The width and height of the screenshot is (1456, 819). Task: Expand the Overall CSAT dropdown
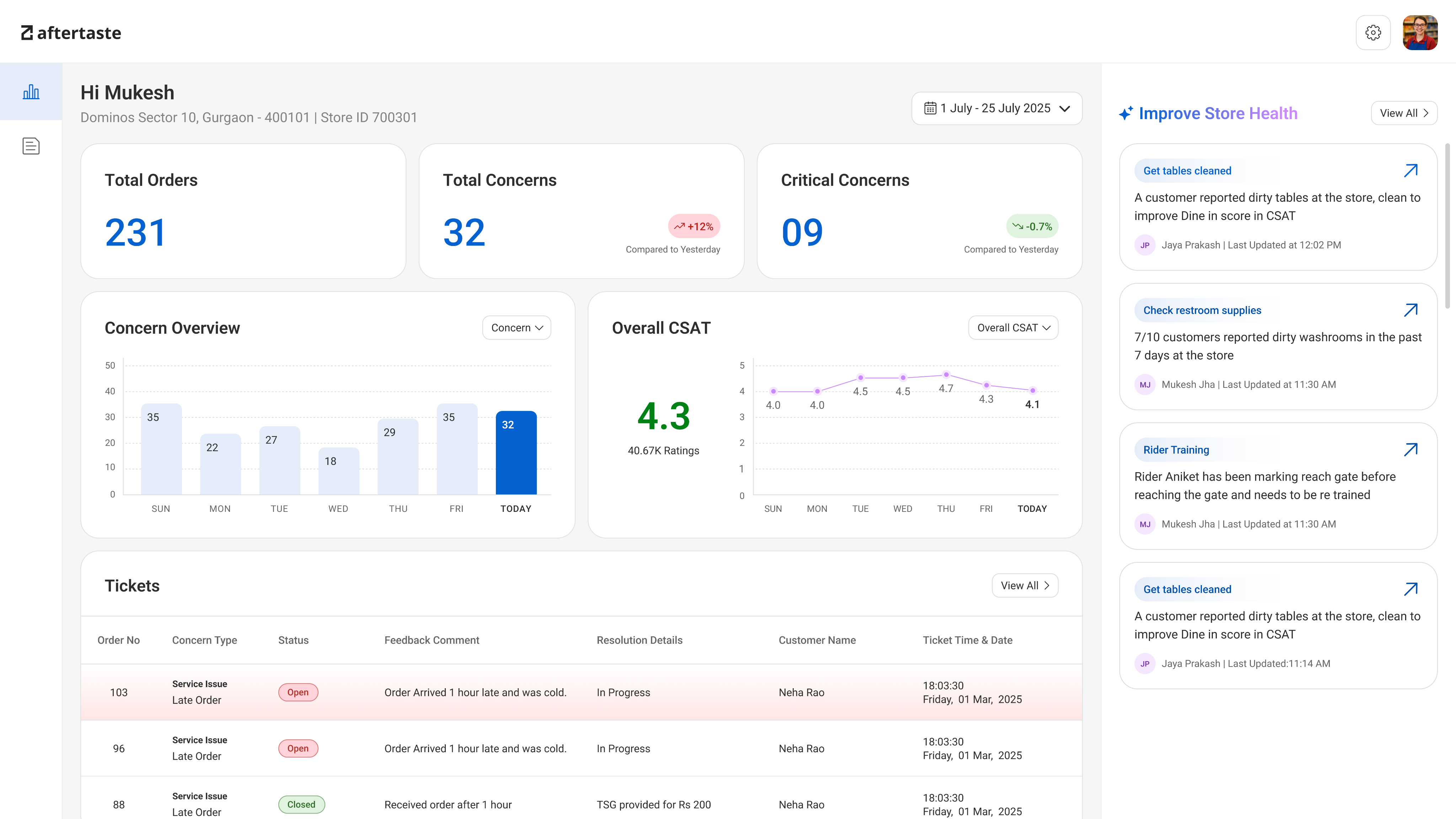pyautogui.click(x=1013, y=328)
